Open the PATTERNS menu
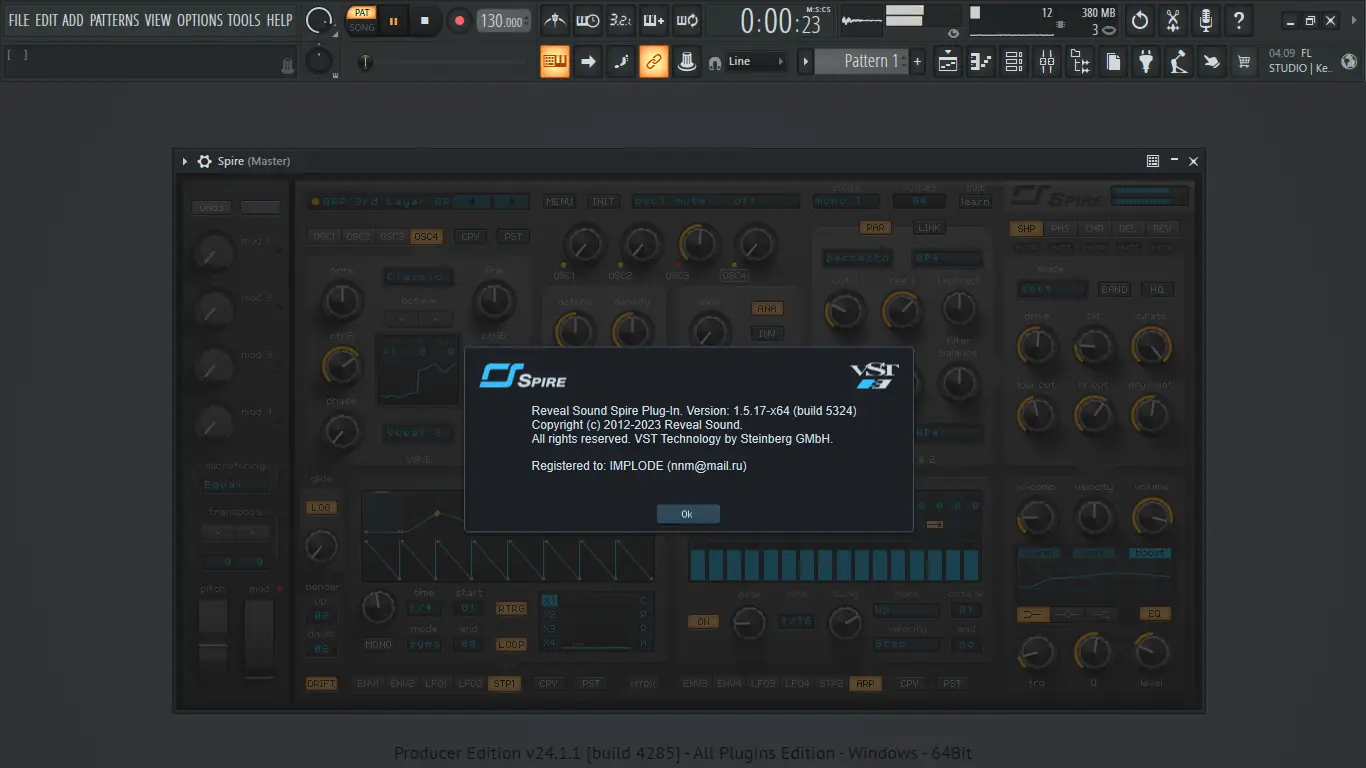This screenshot has width=1366, height=768. tap(114, 20)
